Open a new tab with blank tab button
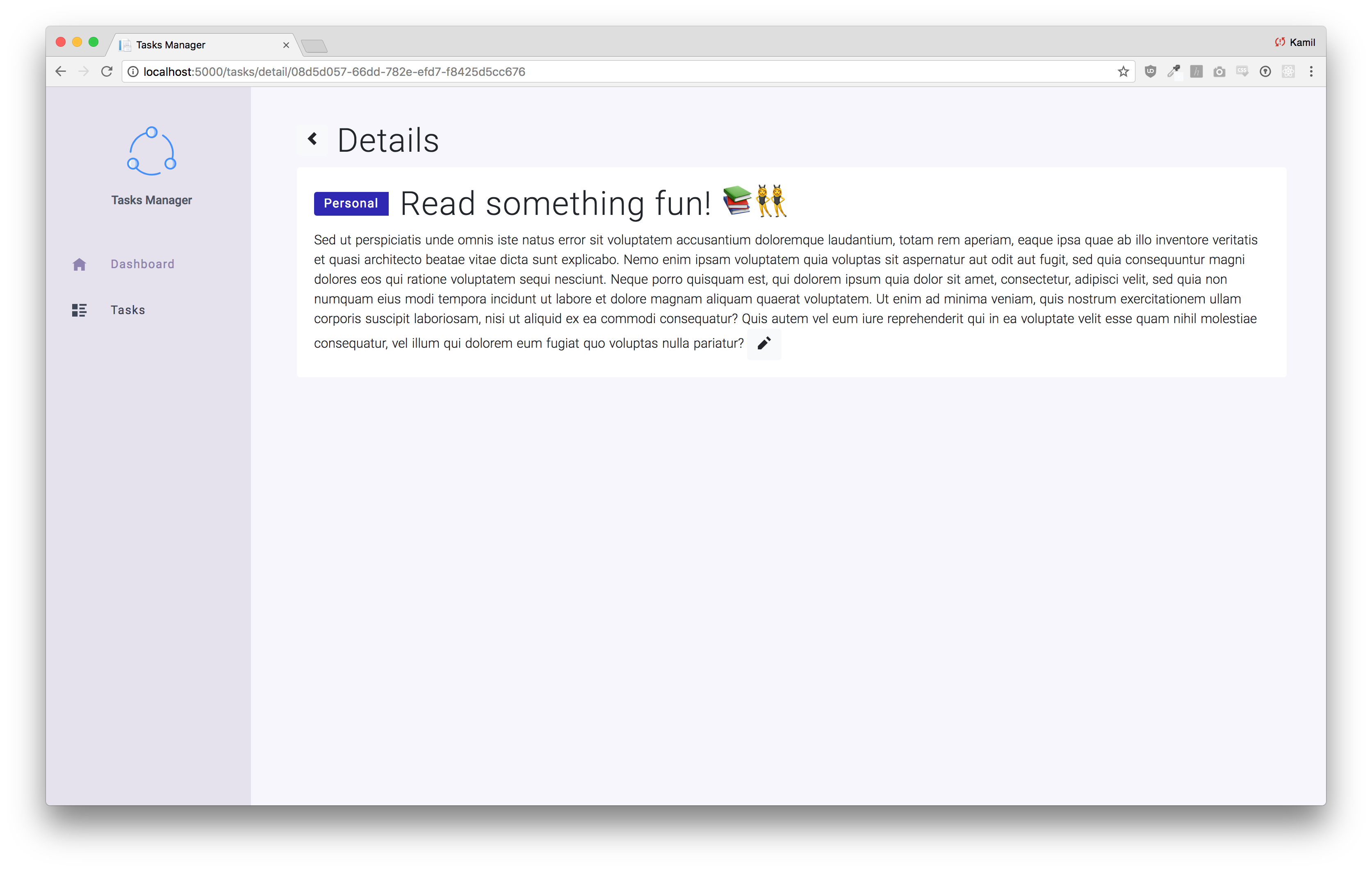This screenshot has height=871, width=1372. tap(315, 46)
